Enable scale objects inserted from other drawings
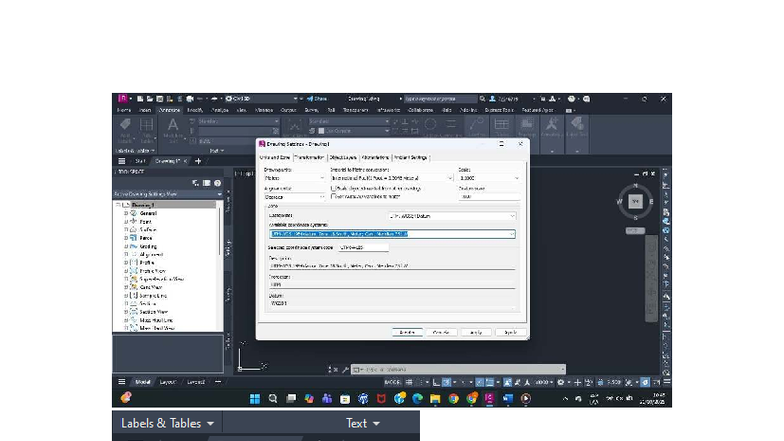The width and height of the screenshot is (784, 441). 333,187
